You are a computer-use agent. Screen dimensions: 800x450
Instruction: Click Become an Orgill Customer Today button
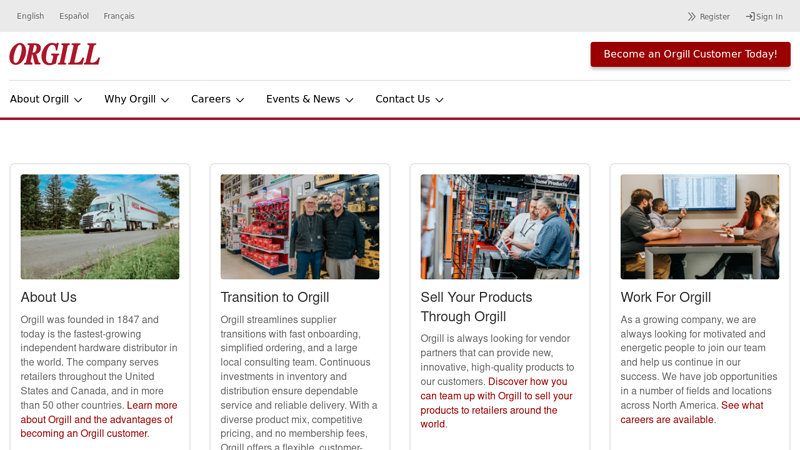(690, 54)
